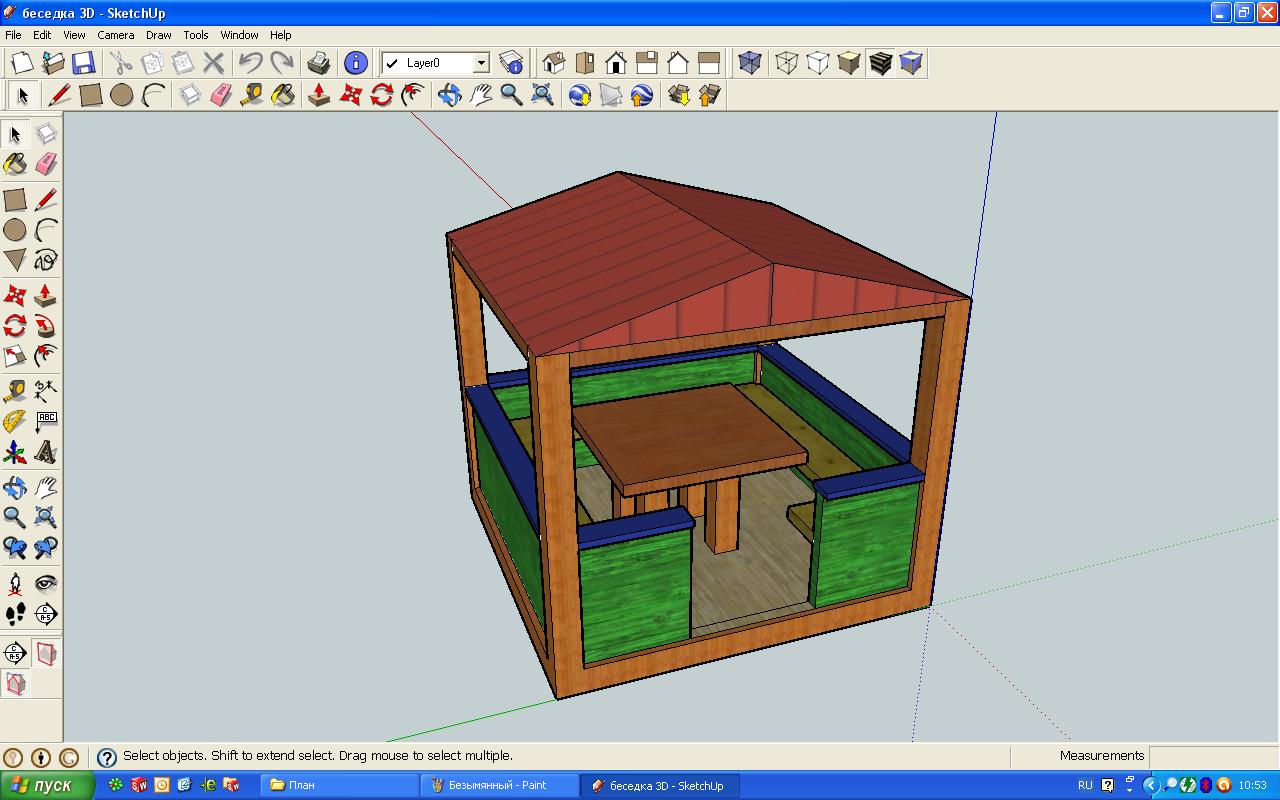Open the Instructor help question-mark icon
This screenshot has width=1280, height=800.
coord(105,757)
